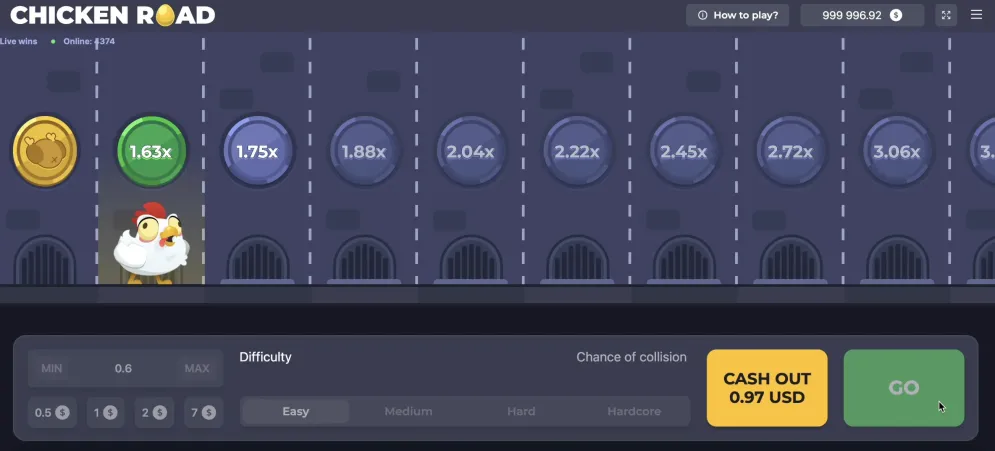
Task: Click the green GO button
Action: click(904, 388)
